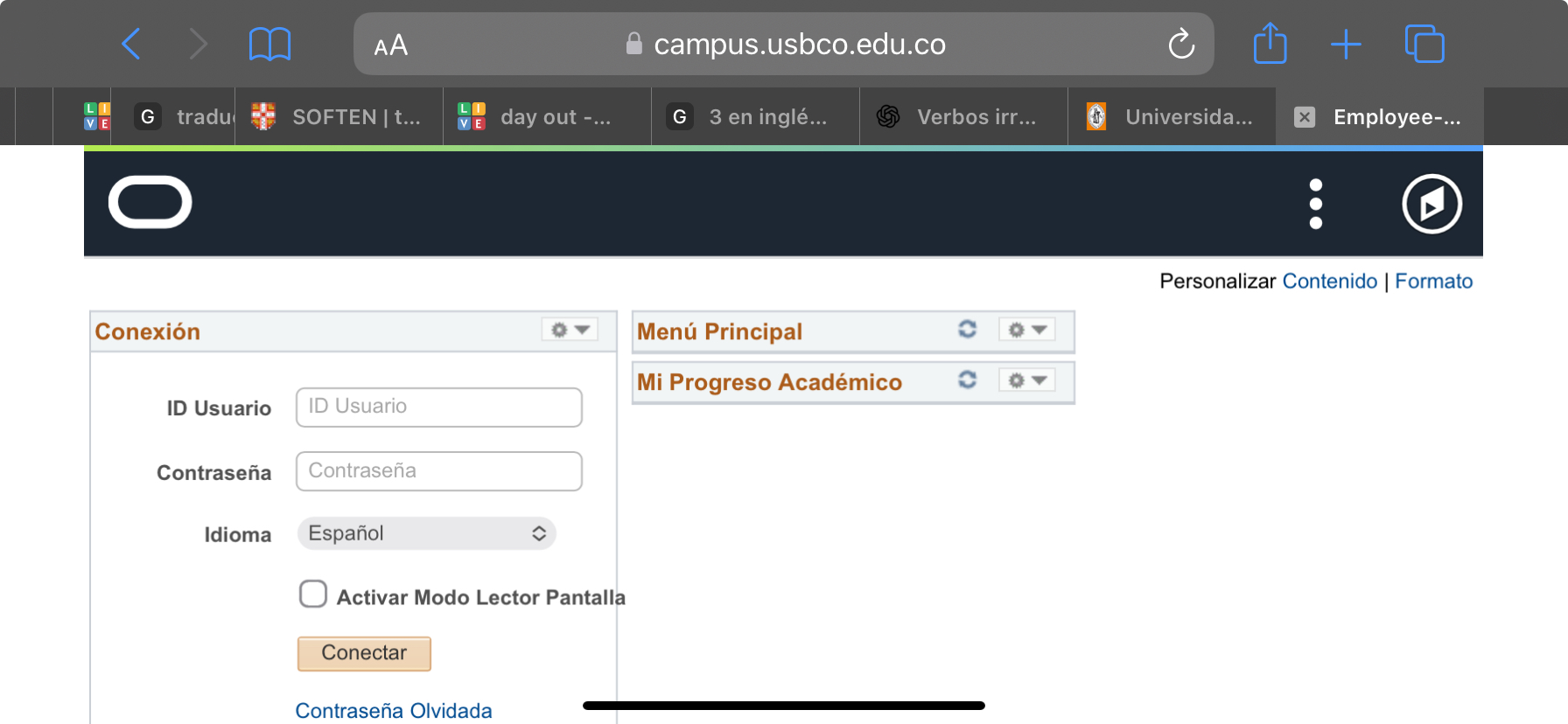Tap the AA reader text size control
The height and width of the screenshot is (724, 1568).
[390, 45]
